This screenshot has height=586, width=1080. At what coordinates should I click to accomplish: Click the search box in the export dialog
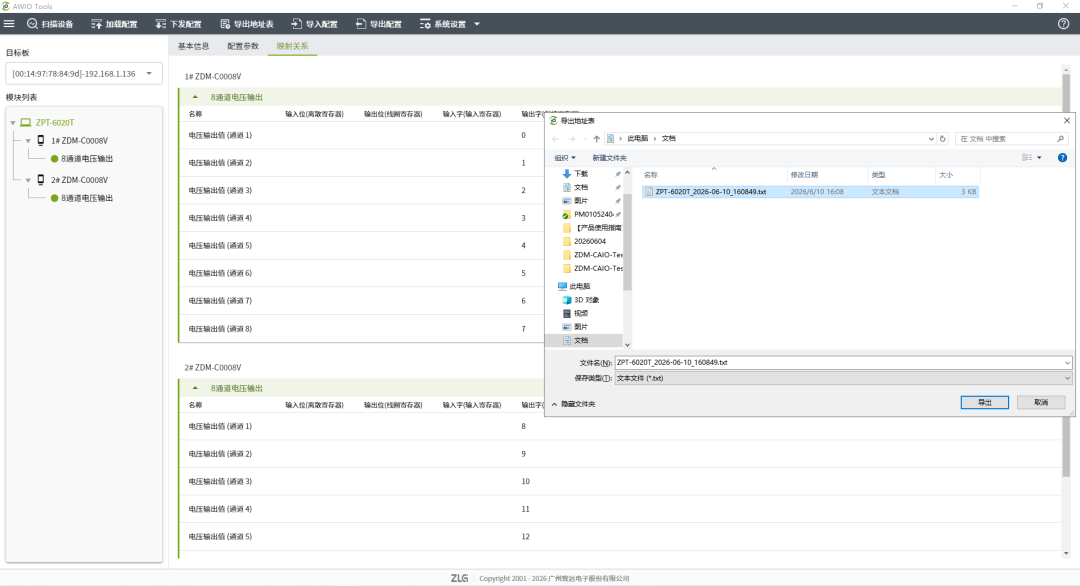(1011, 138)
